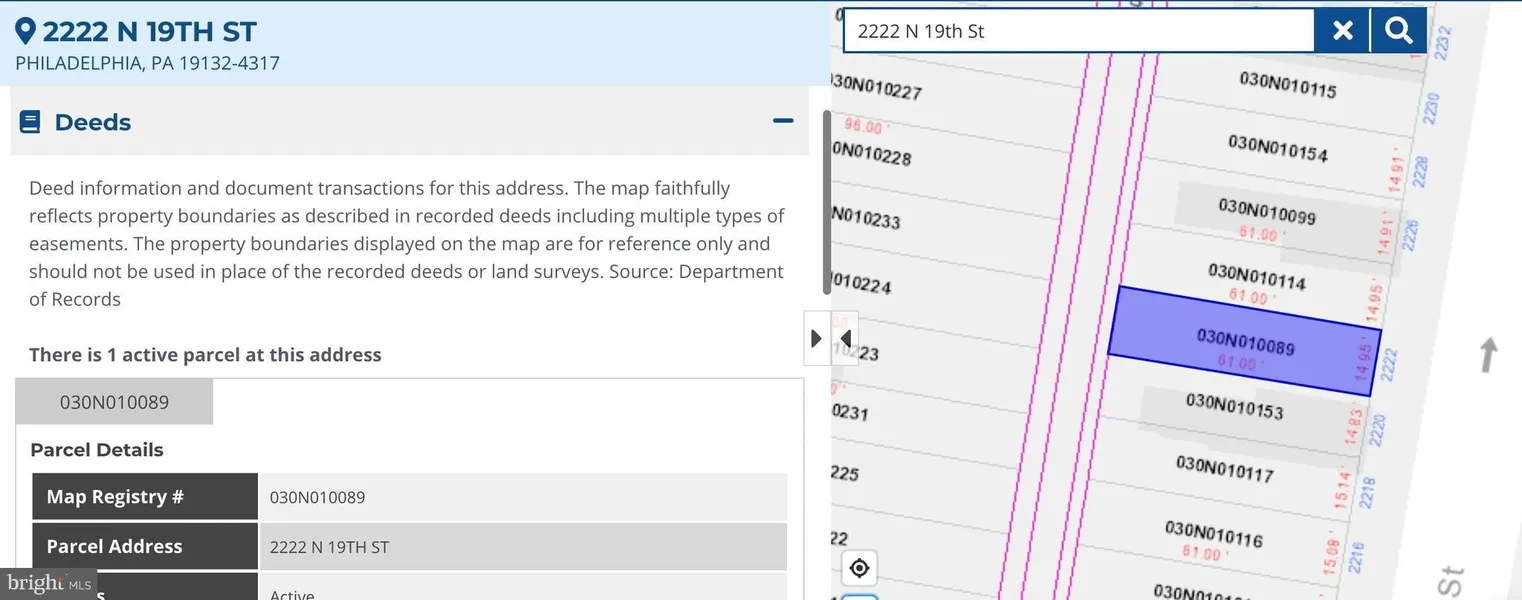Click the magnifier search button
Screen dimensions: 1522x600
tap(1398, 31)
